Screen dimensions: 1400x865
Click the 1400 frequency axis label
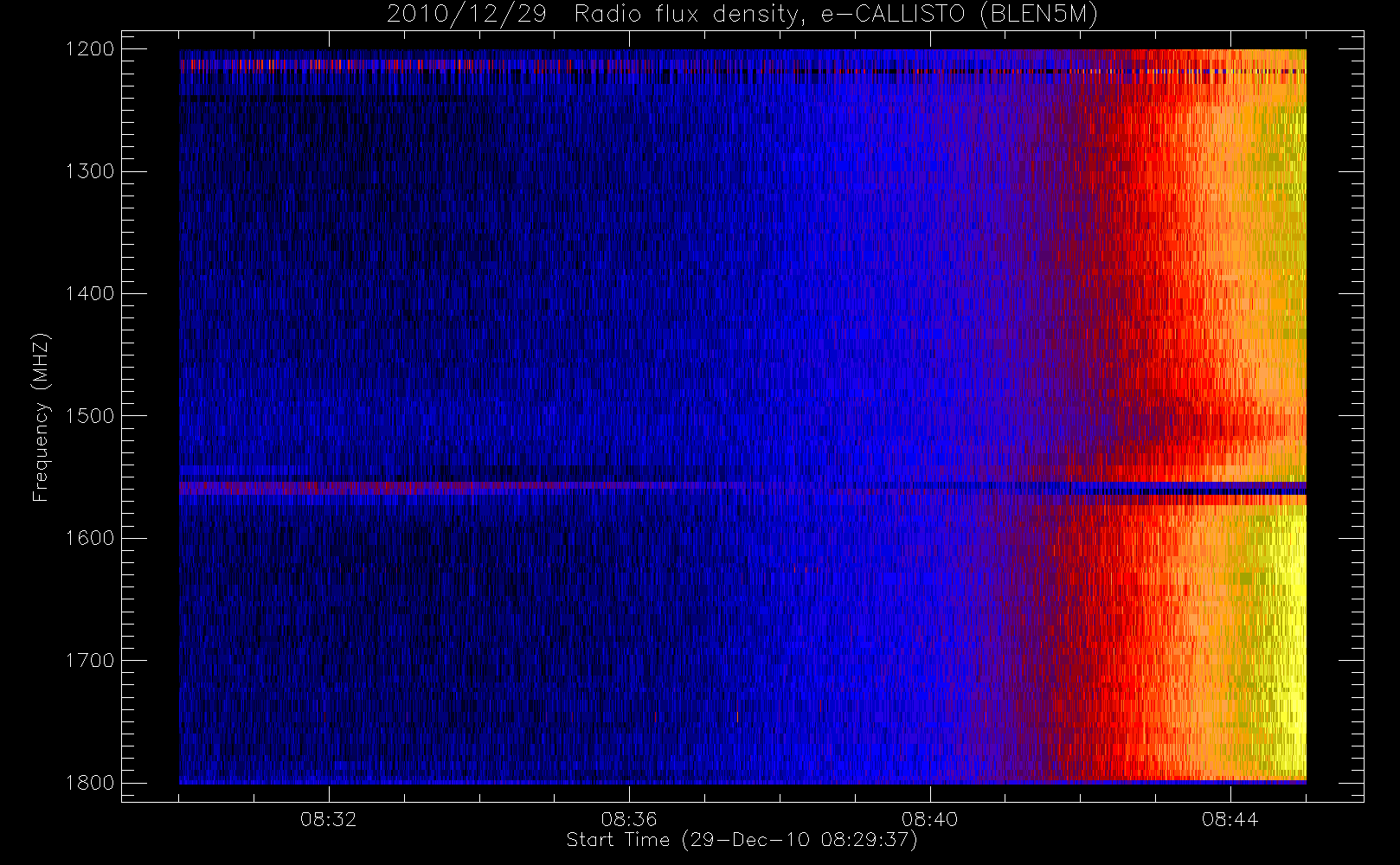tap(90, 293)
